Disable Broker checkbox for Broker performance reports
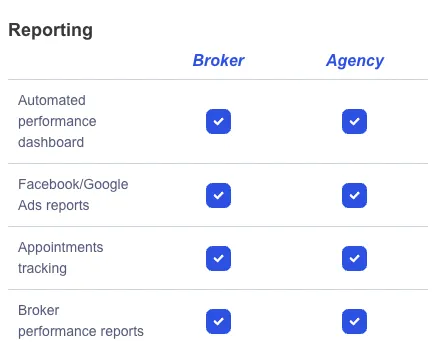This screenshot has width=437, height=364. click(218, 321)
